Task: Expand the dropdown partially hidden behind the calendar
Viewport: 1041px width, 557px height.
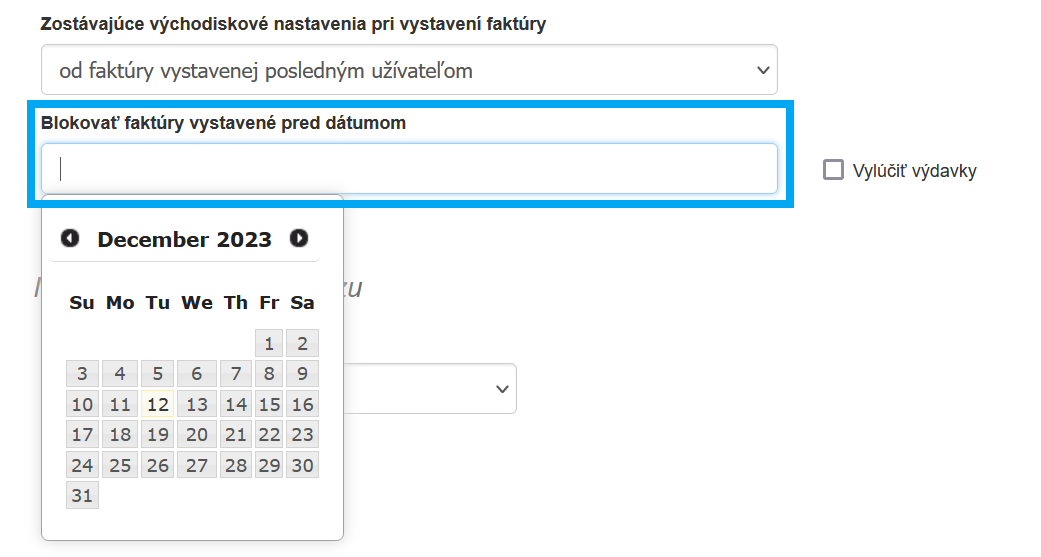Action: pos(502,389)
